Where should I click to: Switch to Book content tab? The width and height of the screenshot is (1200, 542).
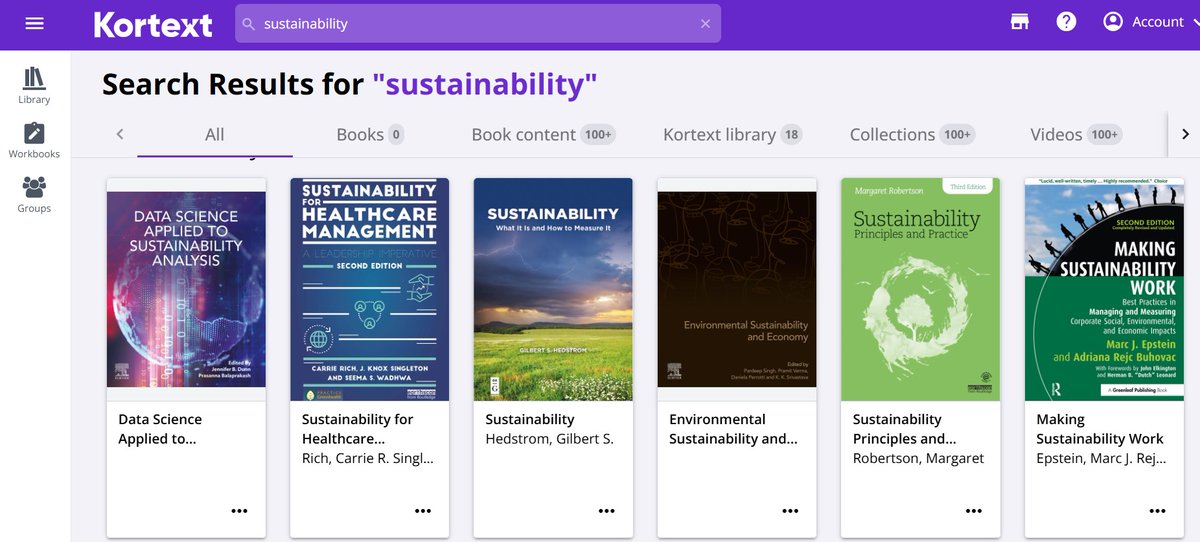(543, 134)
